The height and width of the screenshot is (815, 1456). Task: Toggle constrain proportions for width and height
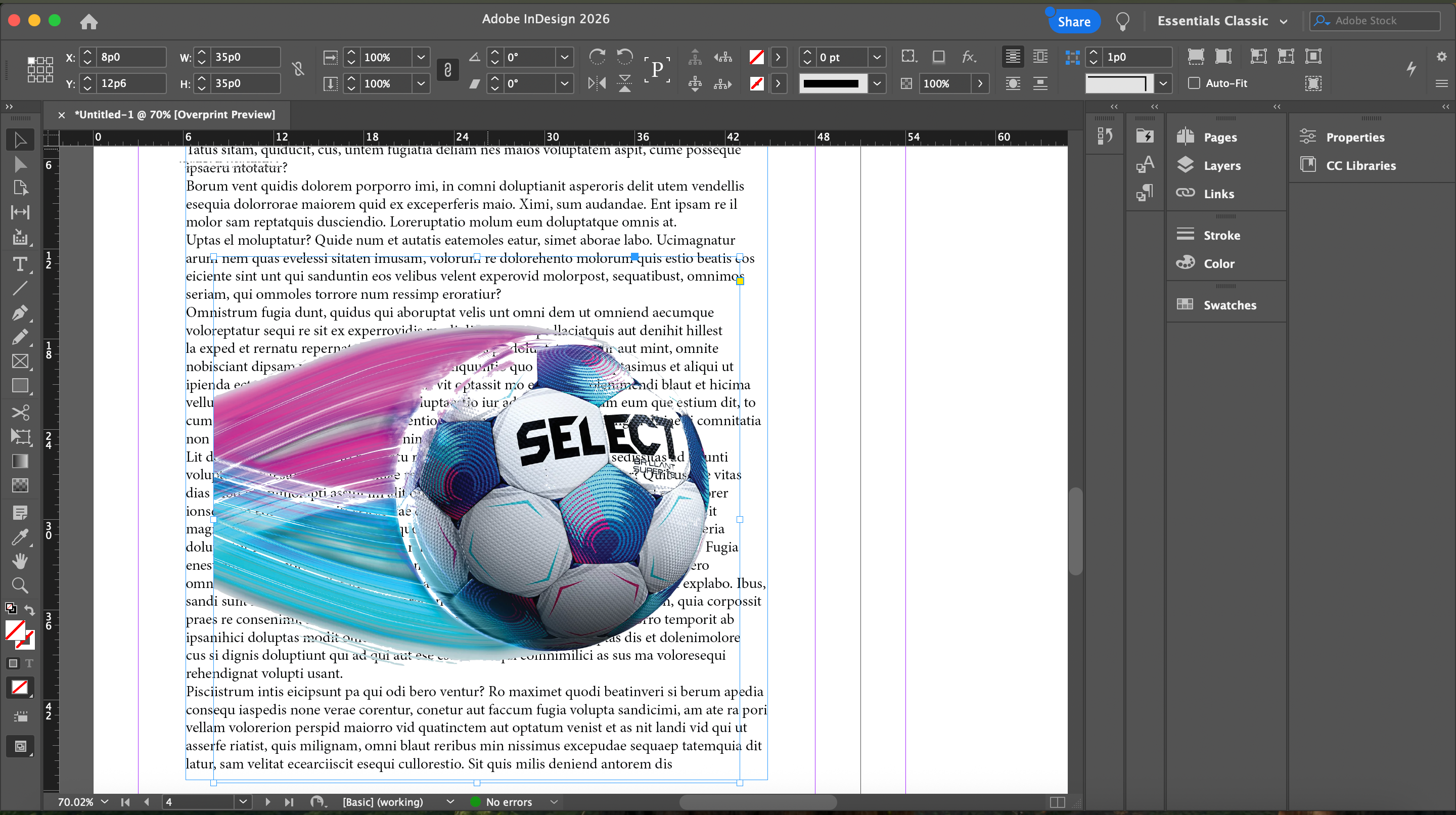pos(298,70)
